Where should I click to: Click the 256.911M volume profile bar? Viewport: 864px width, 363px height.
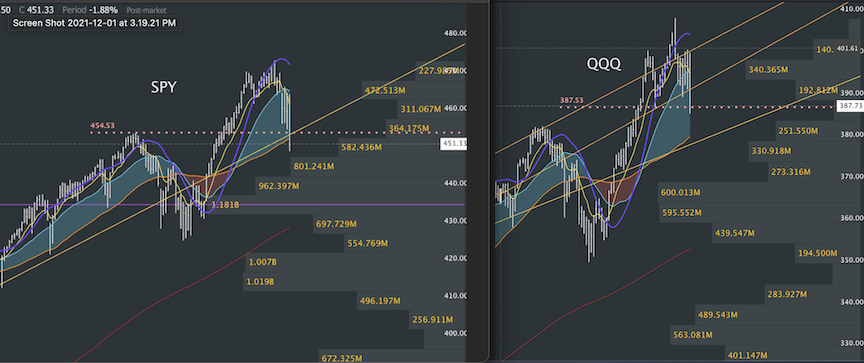point(438,319)
